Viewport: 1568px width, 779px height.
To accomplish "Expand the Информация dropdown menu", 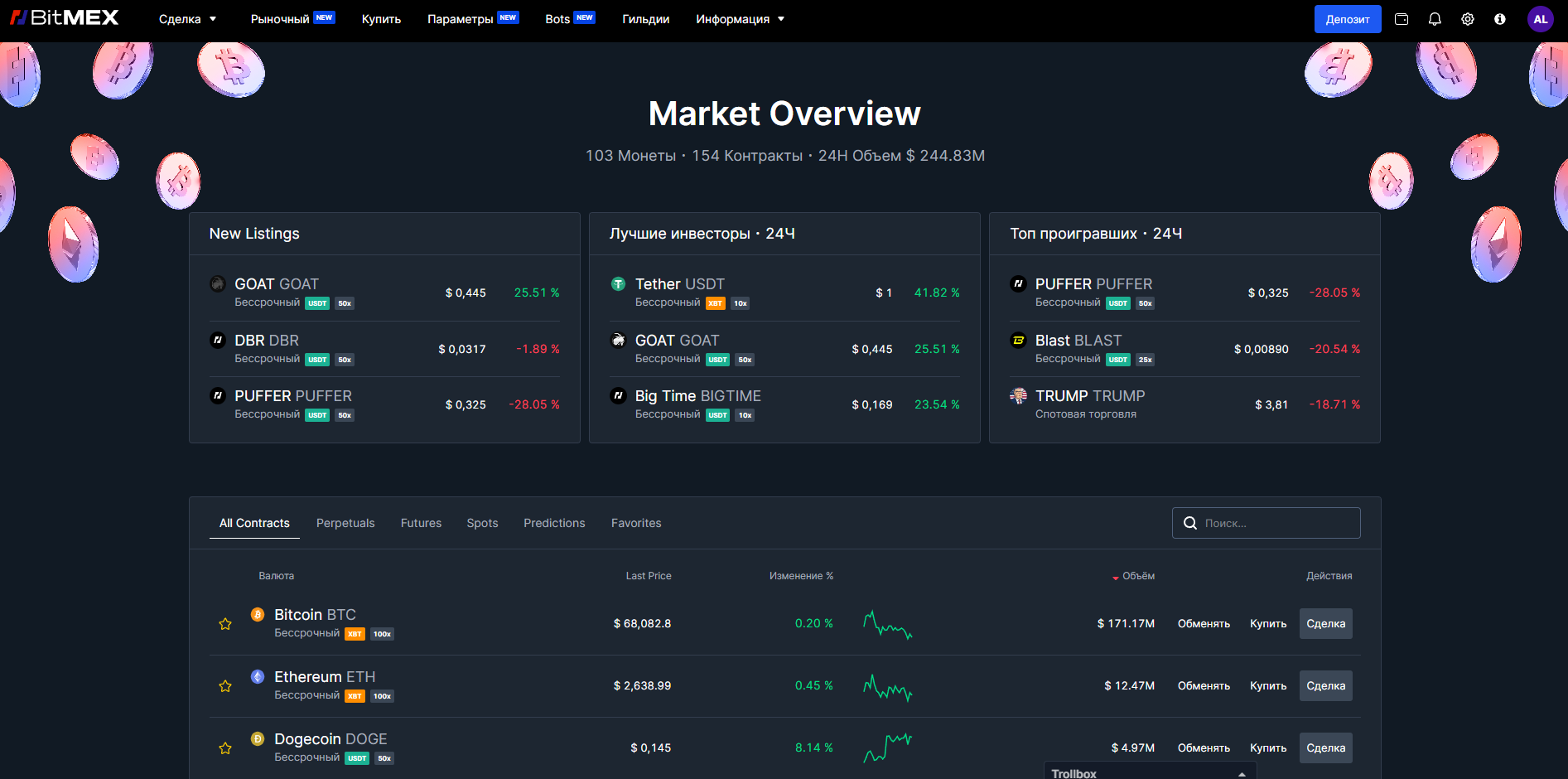I will click(x=740, y=19).
